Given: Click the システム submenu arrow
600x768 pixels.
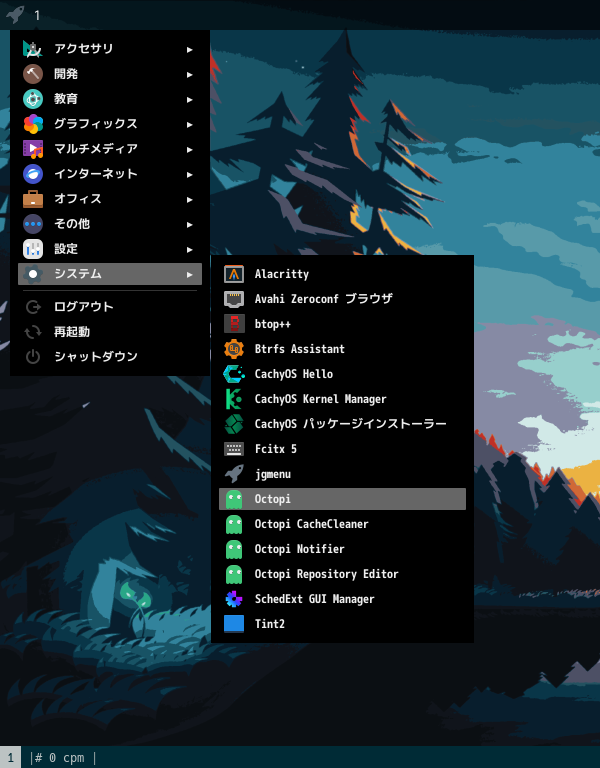Looking at the screenshot, I should (190, 274).
